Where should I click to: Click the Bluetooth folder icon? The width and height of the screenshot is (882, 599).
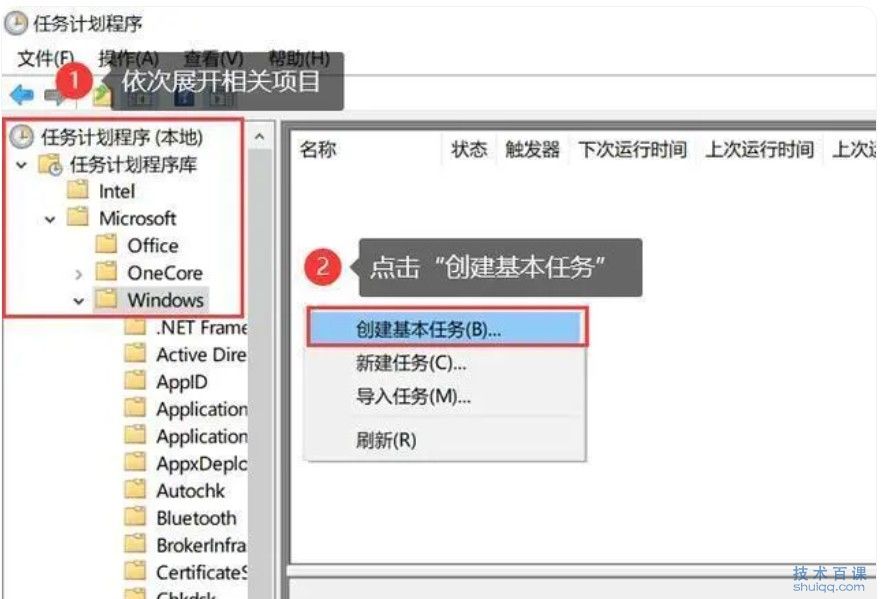click(135, 517)
